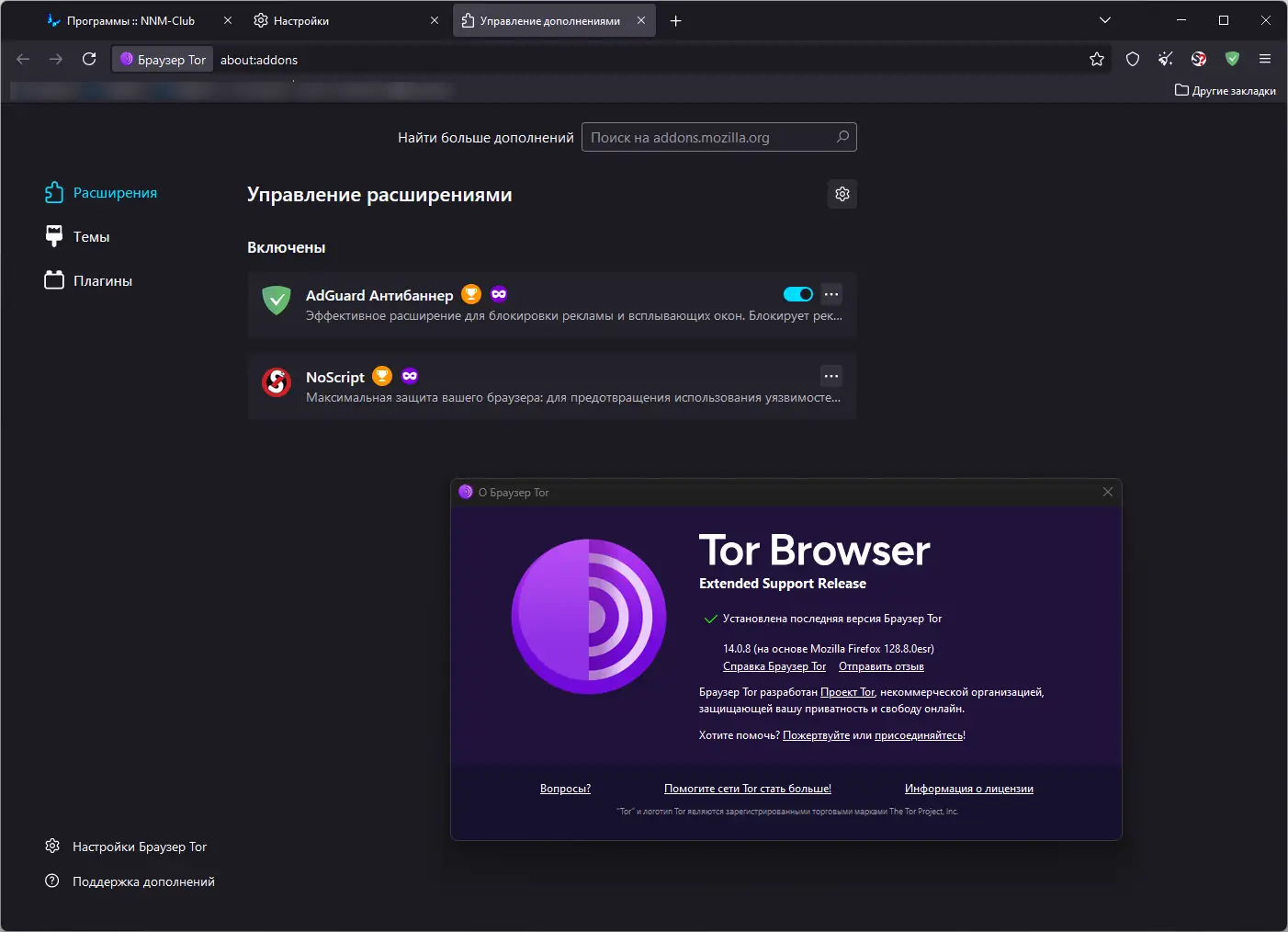The height and width of the screenshot is (932, 1288).
Task: Close the Управление дополнениями tab
Action: (x=641, y=20)
